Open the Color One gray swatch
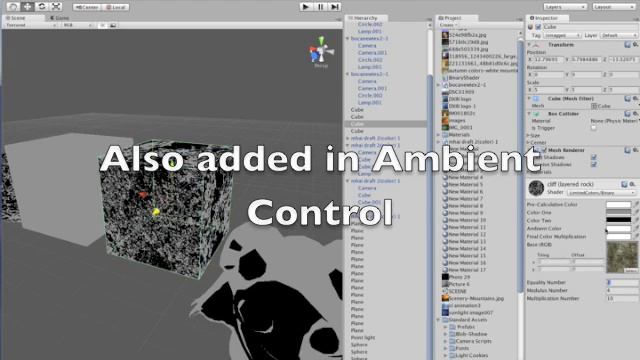The image size is (640, 360). [618, 213]
